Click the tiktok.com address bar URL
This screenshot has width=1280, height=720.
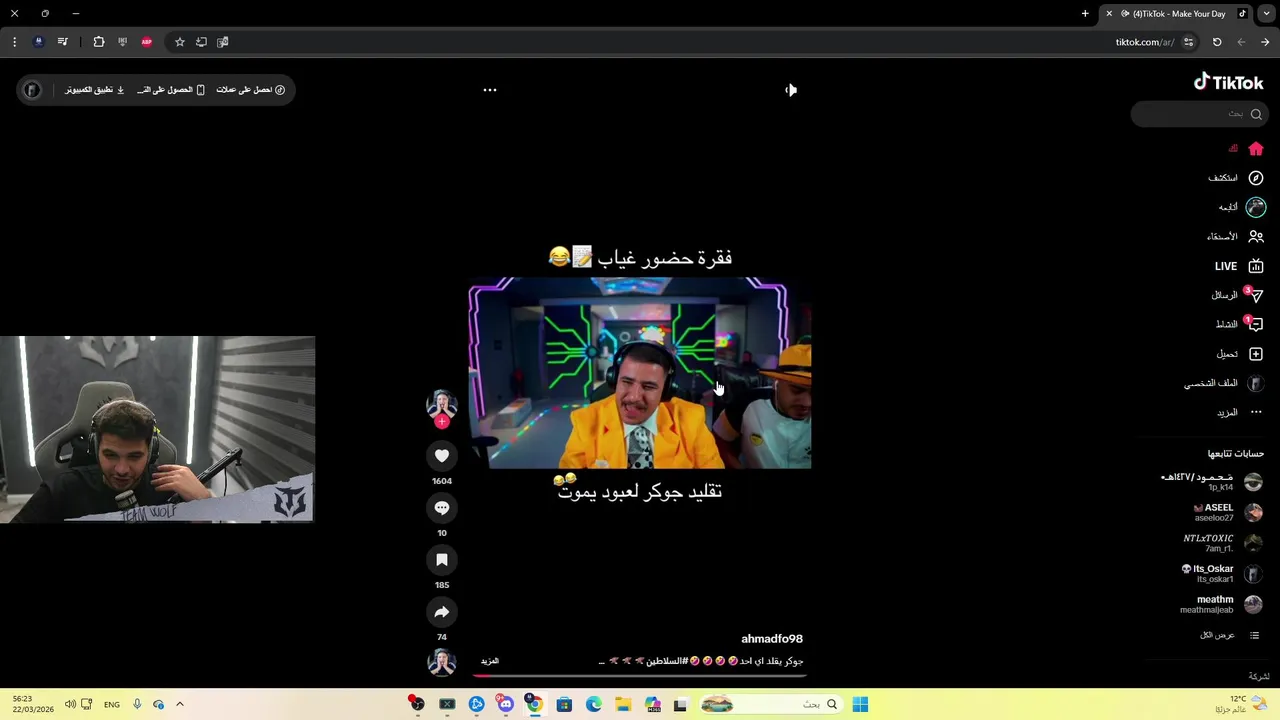tap(1144, 42)
